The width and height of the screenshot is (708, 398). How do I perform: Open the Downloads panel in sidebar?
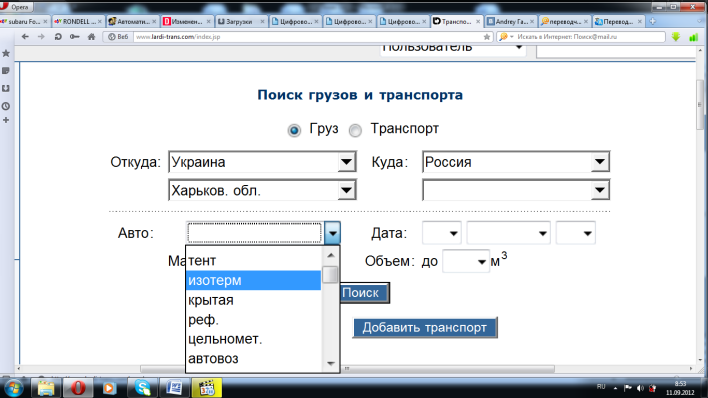(6, 89)
